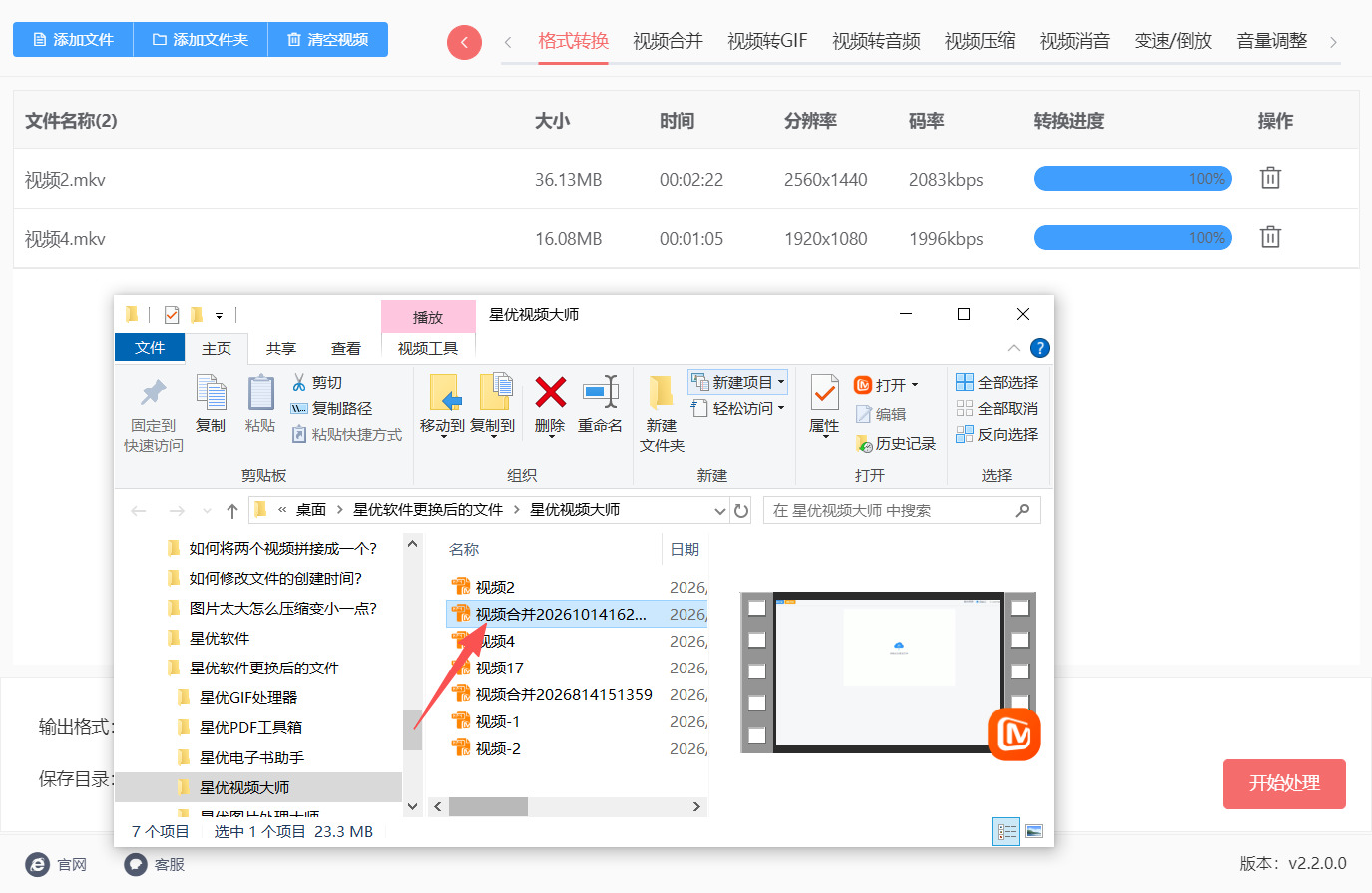
Task: Click the 剪切 scissors item
Action: coord(317,382)
